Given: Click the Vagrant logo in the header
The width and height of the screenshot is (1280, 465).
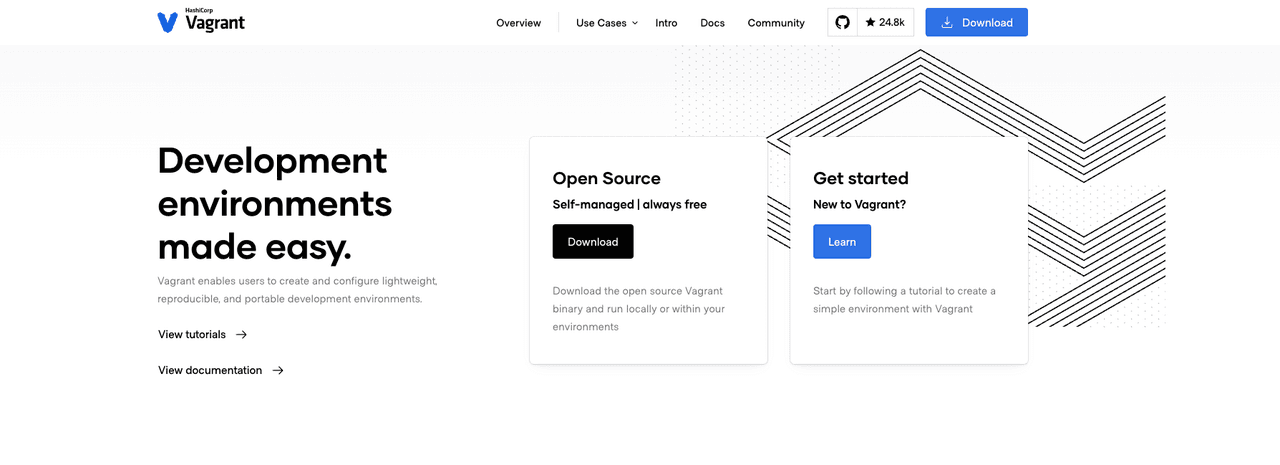Looking at the screenshot, I should point(201,21).
